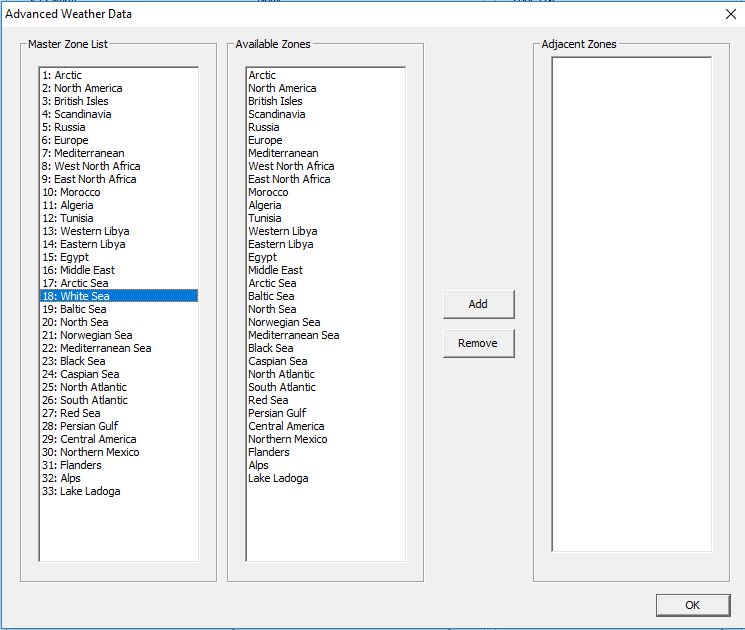Select '21: Norwegian Sea' master zone

tap(119, 335)
